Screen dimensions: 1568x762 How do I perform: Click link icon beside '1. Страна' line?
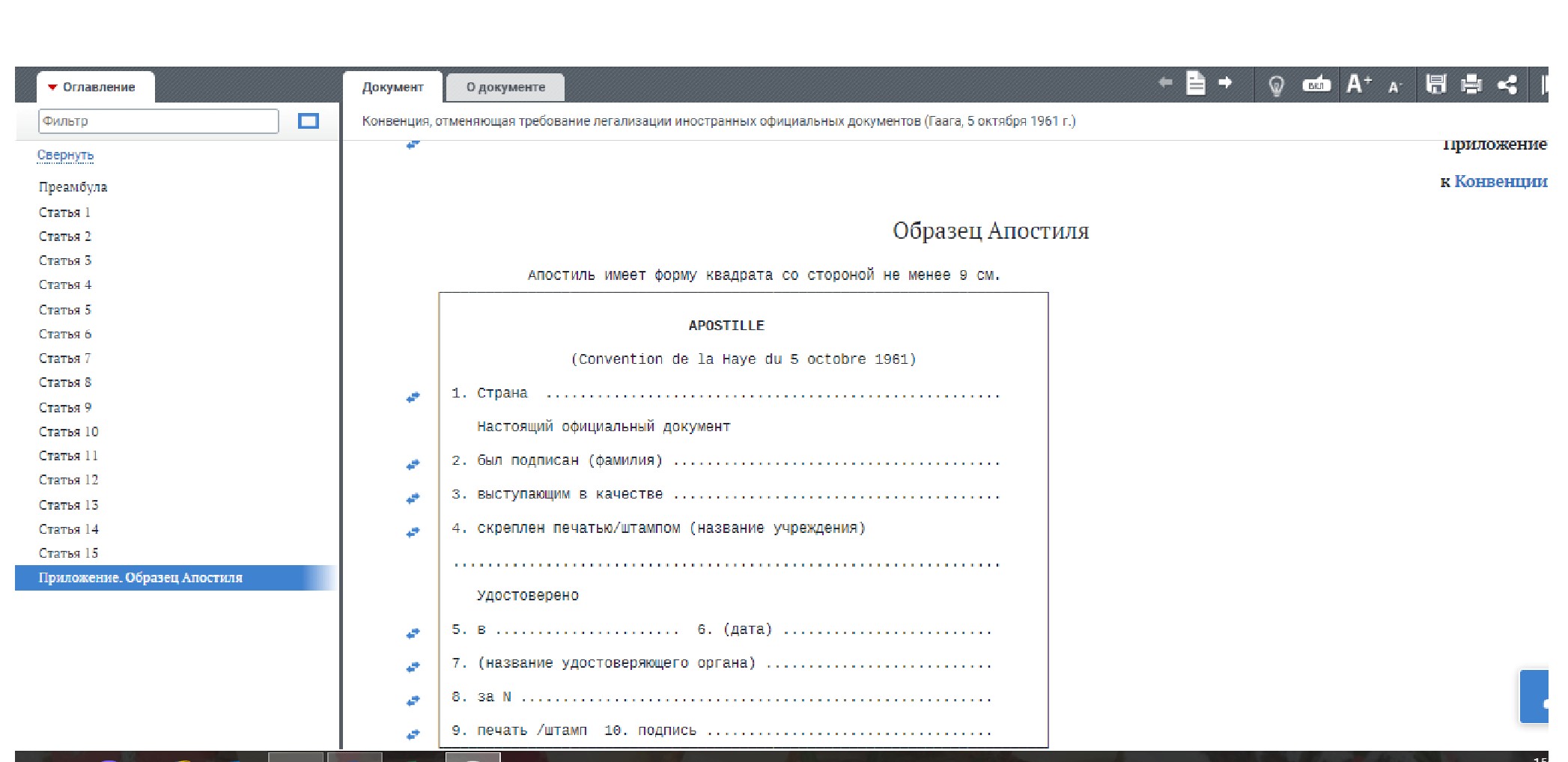click(413, 397)
